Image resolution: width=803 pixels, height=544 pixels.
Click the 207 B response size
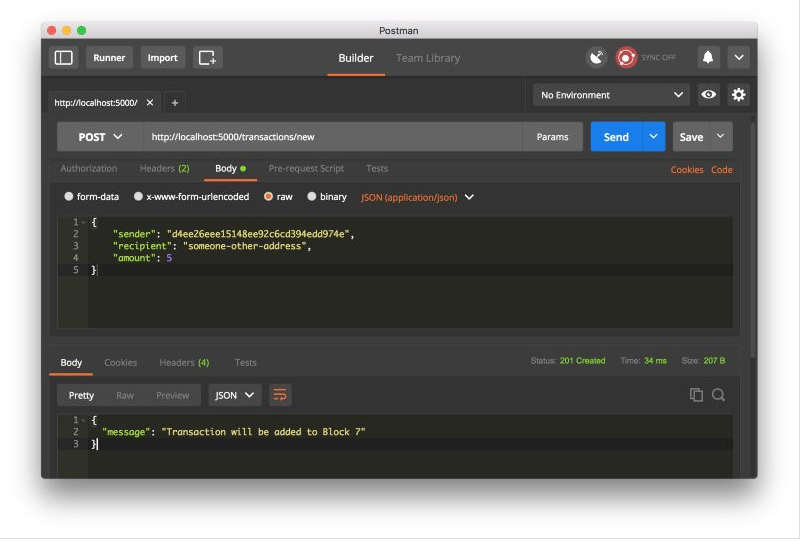coord(714,361)
